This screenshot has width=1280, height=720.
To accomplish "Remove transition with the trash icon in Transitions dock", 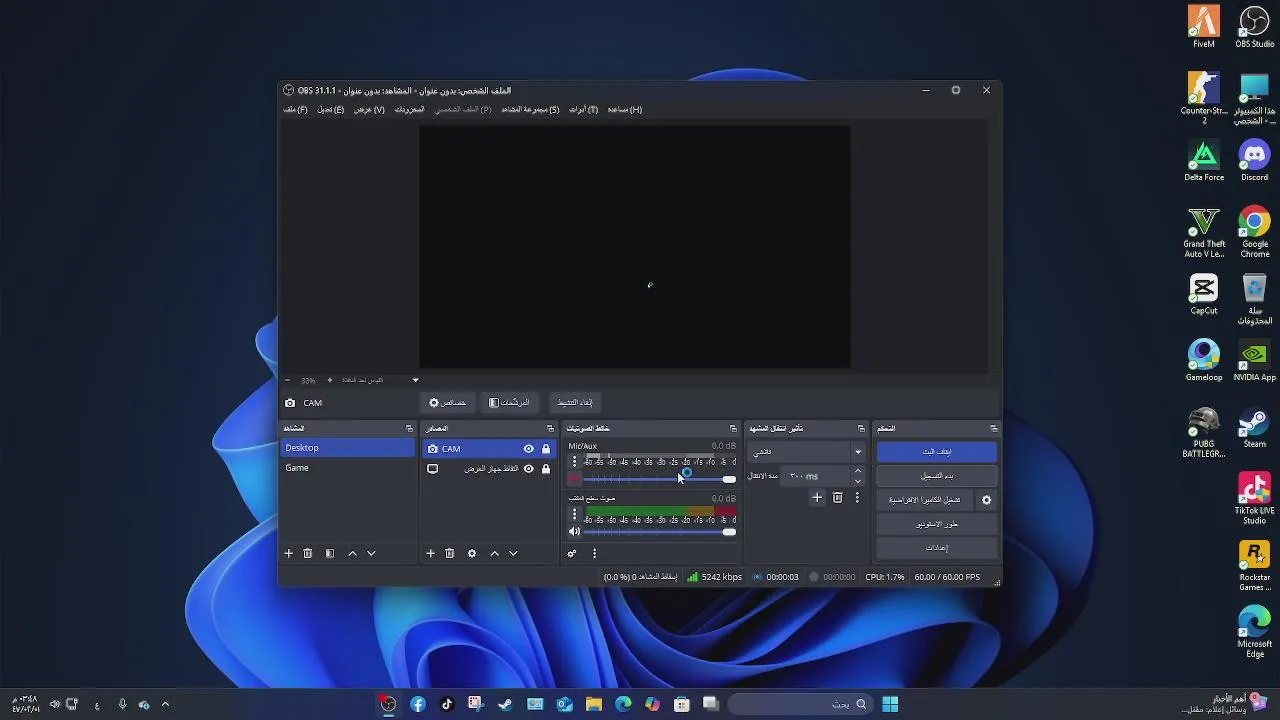I will [838, 497].
